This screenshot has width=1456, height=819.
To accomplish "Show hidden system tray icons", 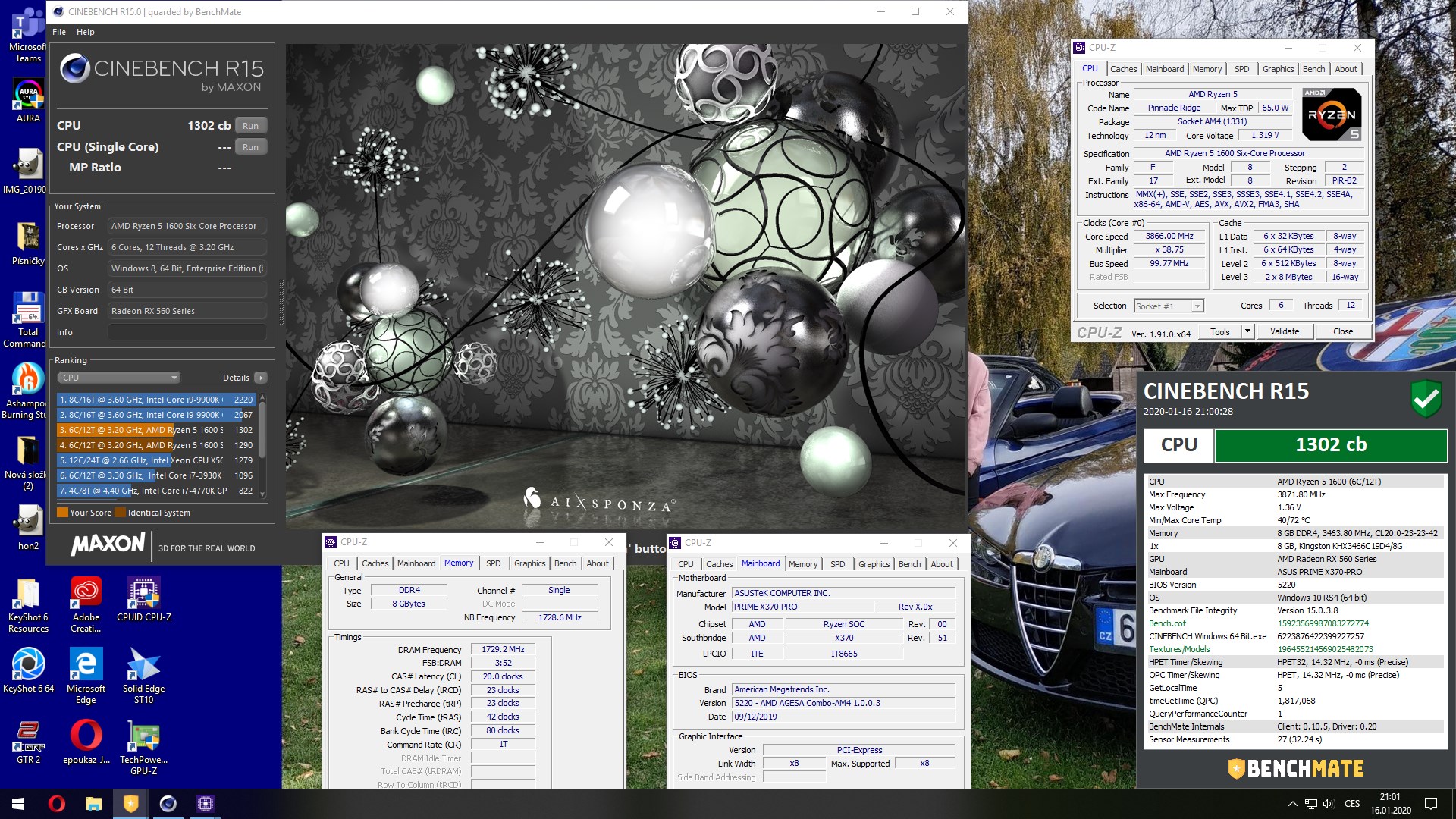I will coord(1292,804).
